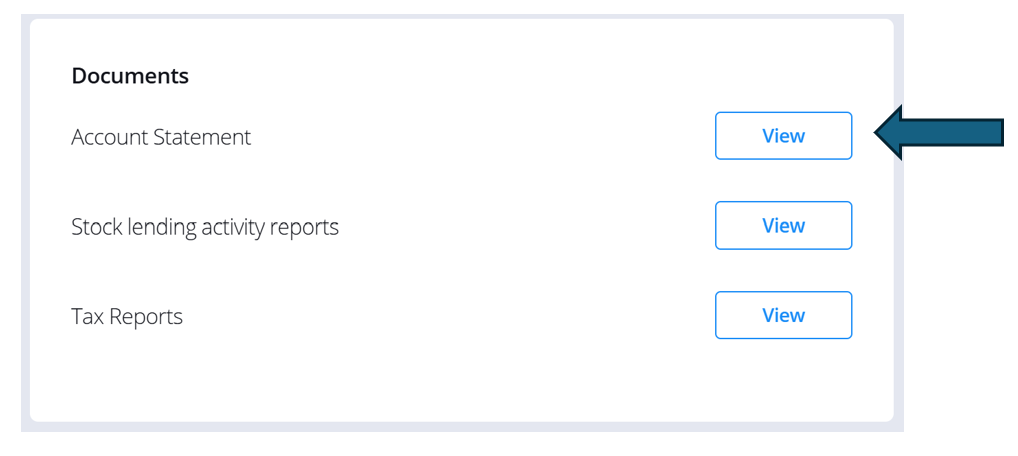Viewport: 1018px width, 456px height.
Task: Click View next to Account Statement
Action: 783,136
